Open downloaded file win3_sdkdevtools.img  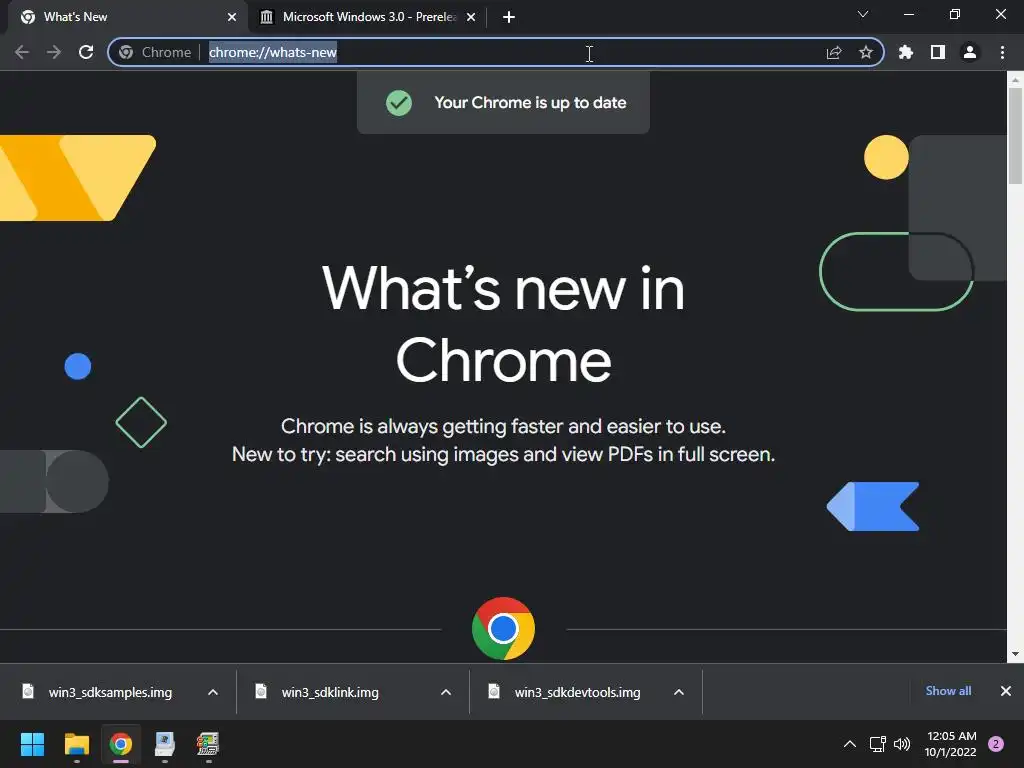coord(577,692)
